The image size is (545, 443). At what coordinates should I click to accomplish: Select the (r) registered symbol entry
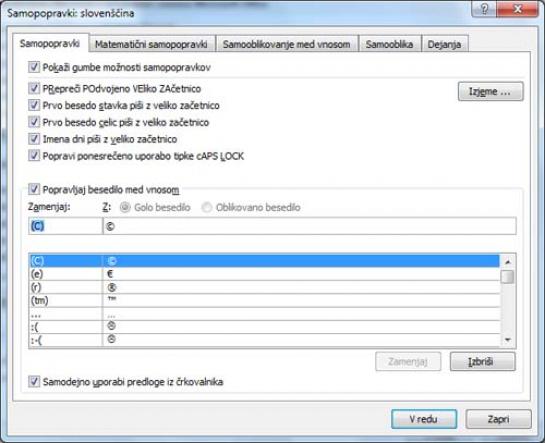tap(265, 287)
